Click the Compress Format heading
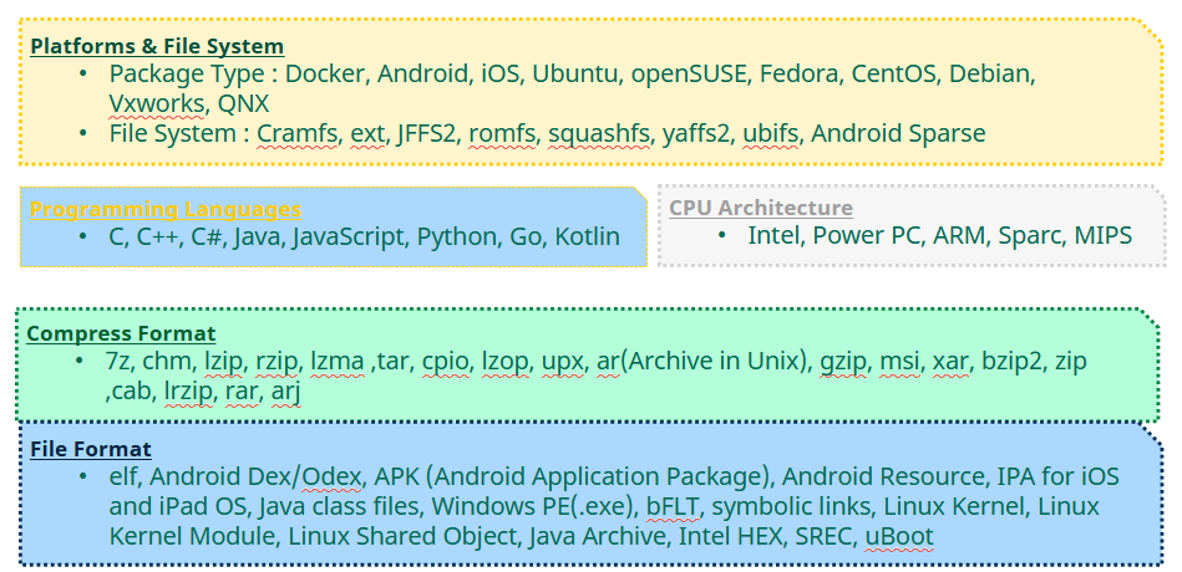This screenshot has width=1182, height=572. 121,334
